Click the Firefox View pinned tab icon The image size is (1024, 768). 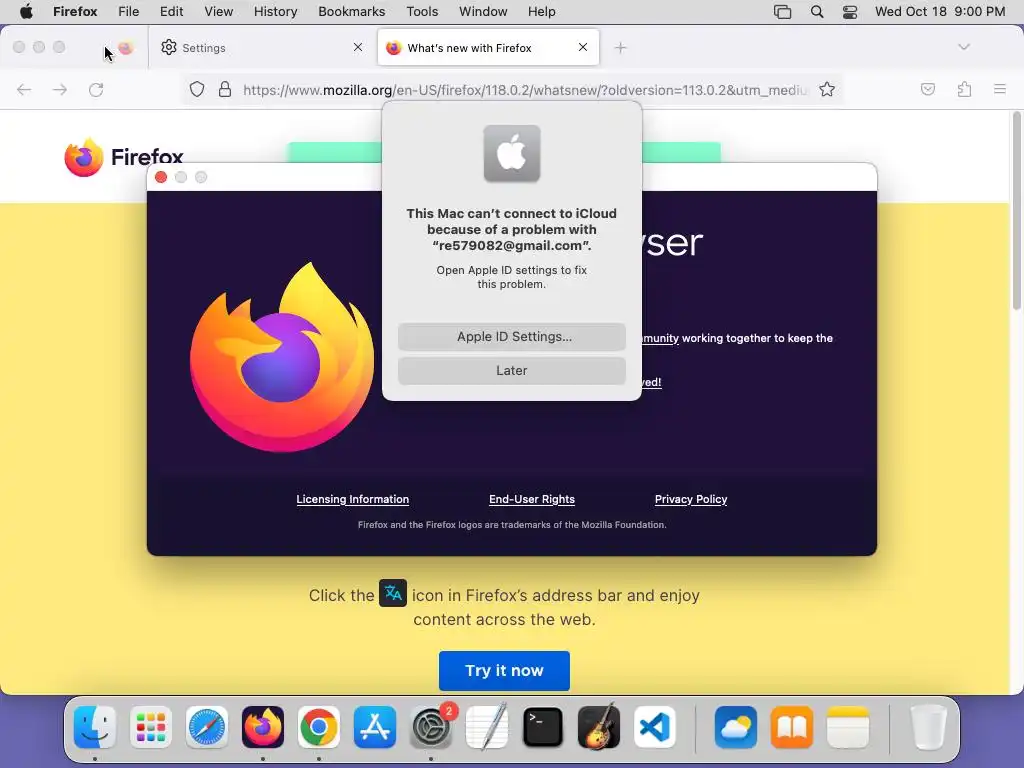click(125, 48)
